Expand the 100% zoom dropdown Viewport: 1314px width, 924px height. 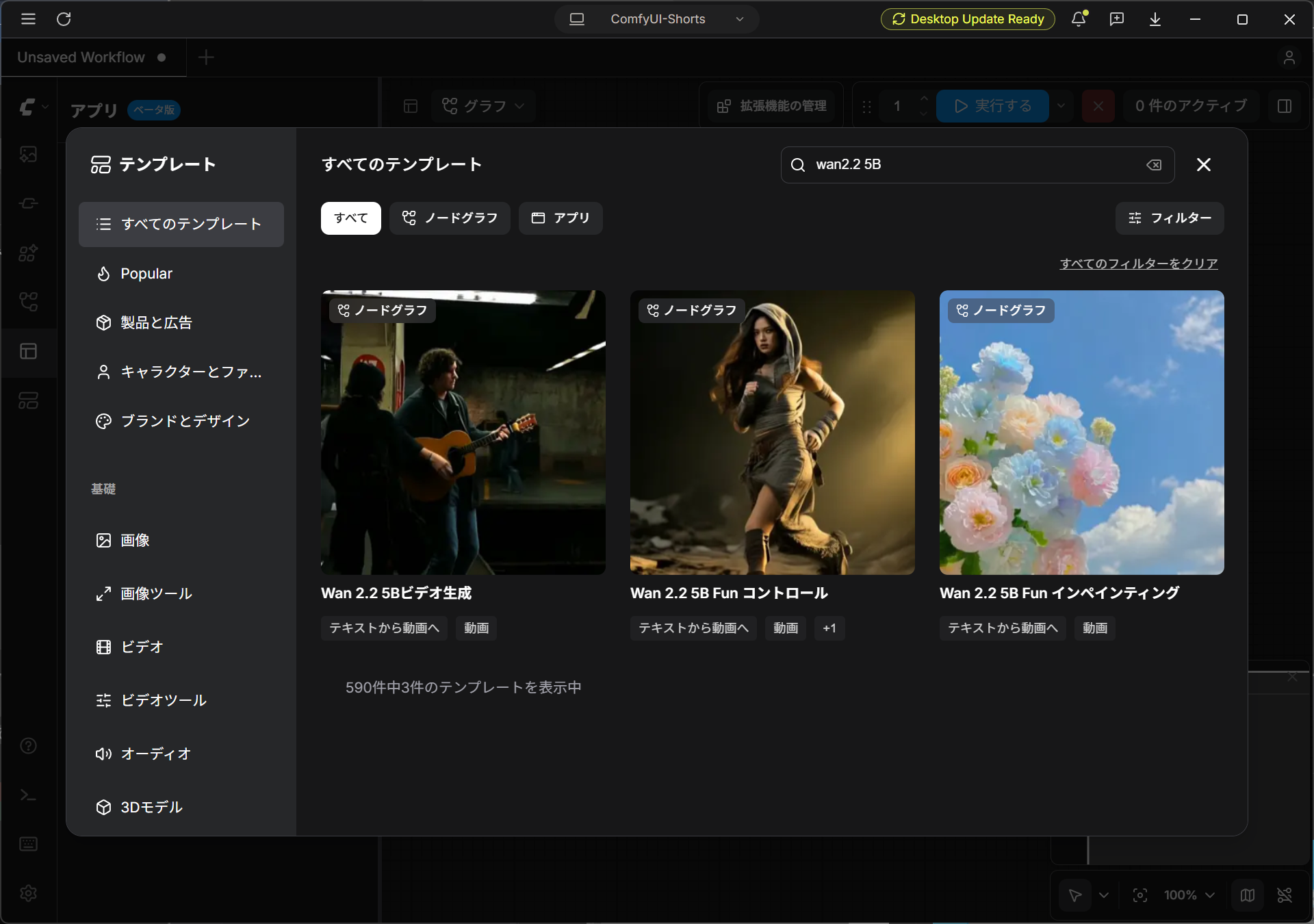[x=1189, y=895]
